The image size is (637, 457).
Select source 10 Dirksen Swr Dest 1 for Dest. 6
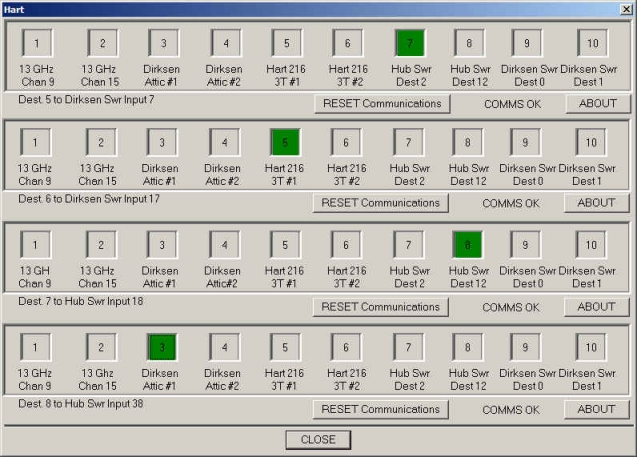[591, 142]
